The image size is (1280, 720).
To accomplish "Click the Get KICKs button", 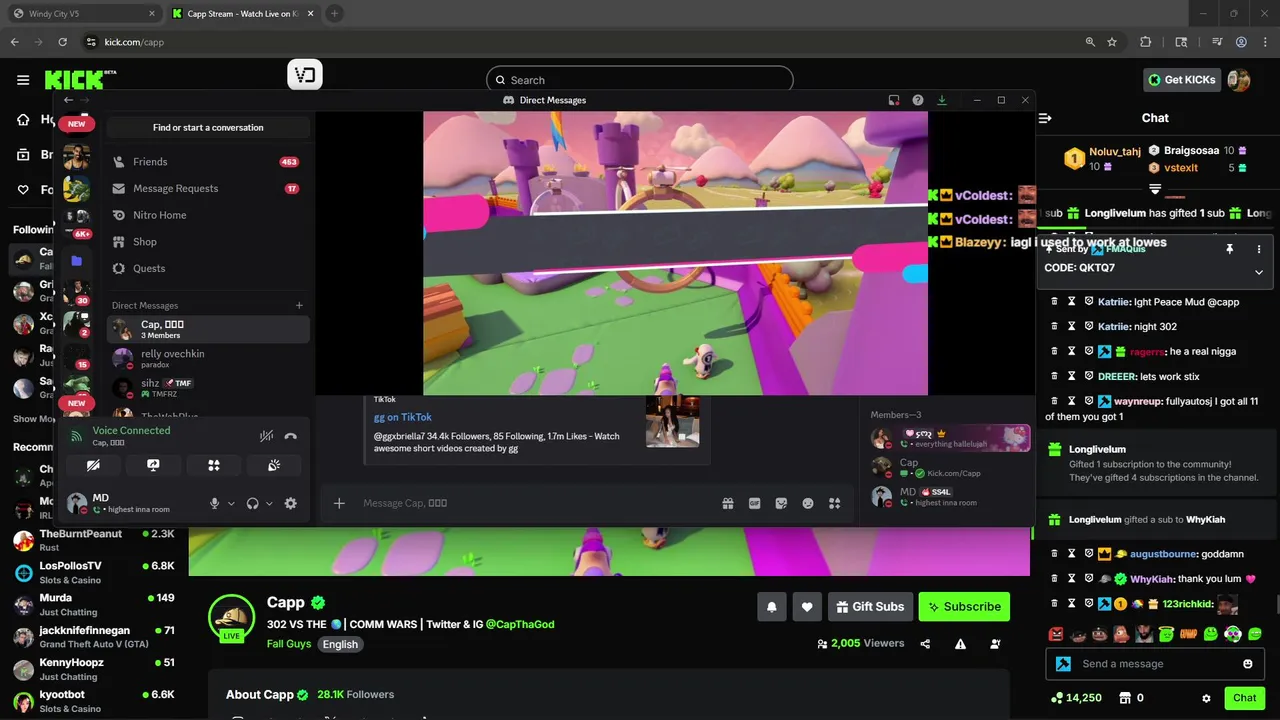I will [1182, 80].
